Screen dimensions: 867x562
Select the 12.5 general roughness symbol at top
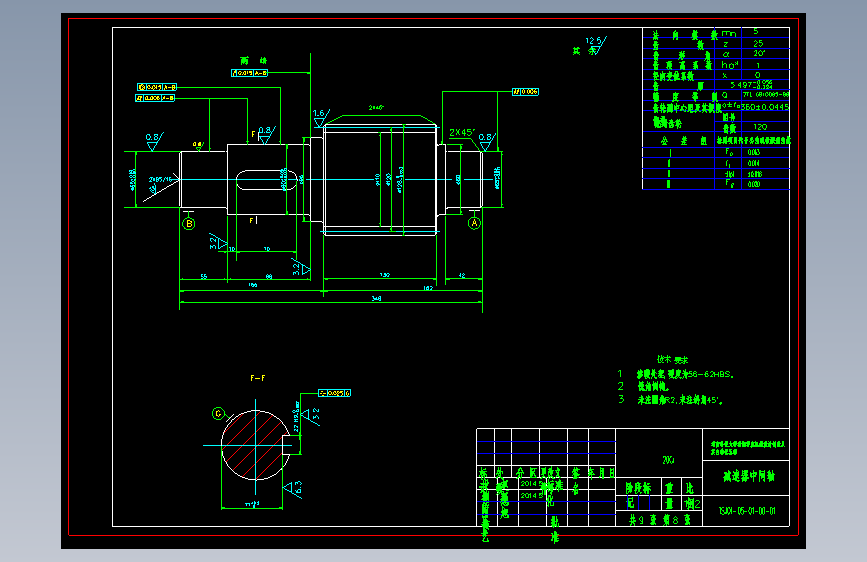click(596, 45)
